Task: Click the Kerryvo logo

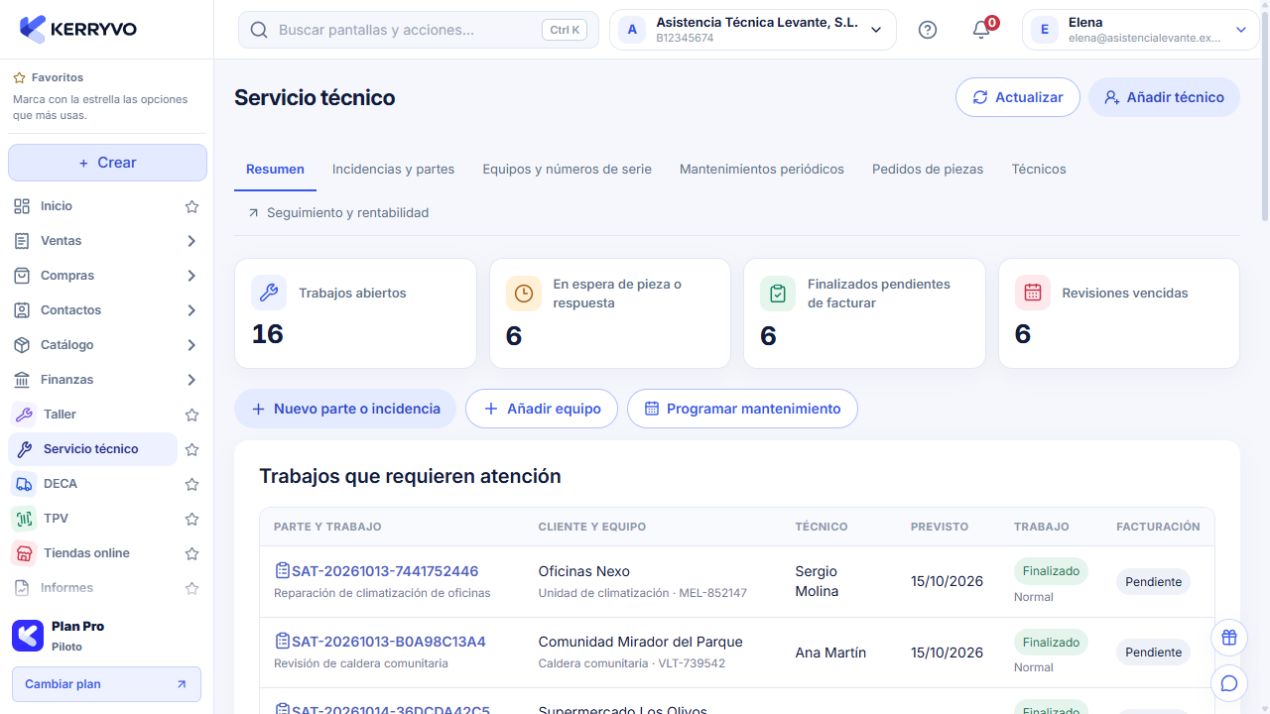Action: pyautogui.click(x=78, y=29)
